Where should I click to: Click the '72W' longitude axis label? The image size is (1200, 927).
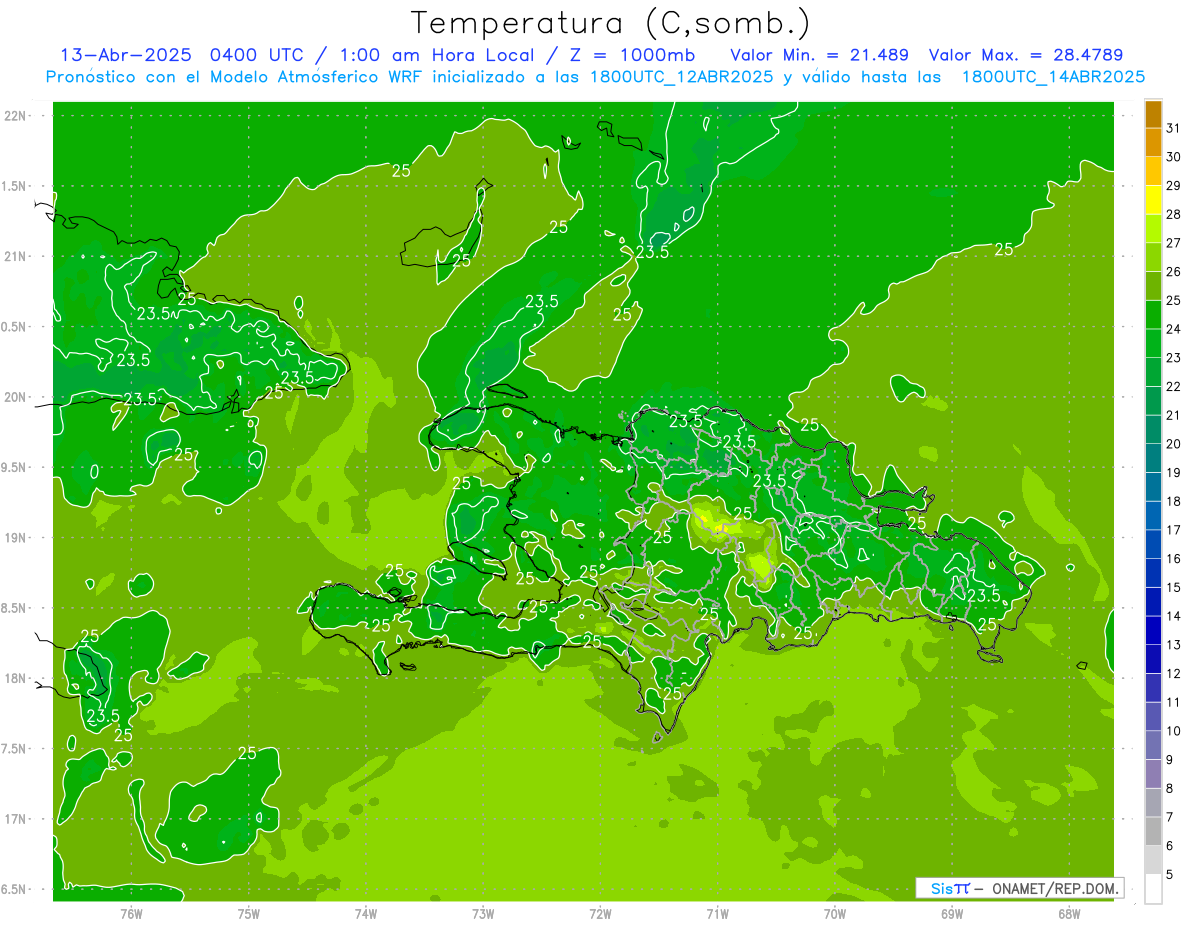click(x=600, y=913)
